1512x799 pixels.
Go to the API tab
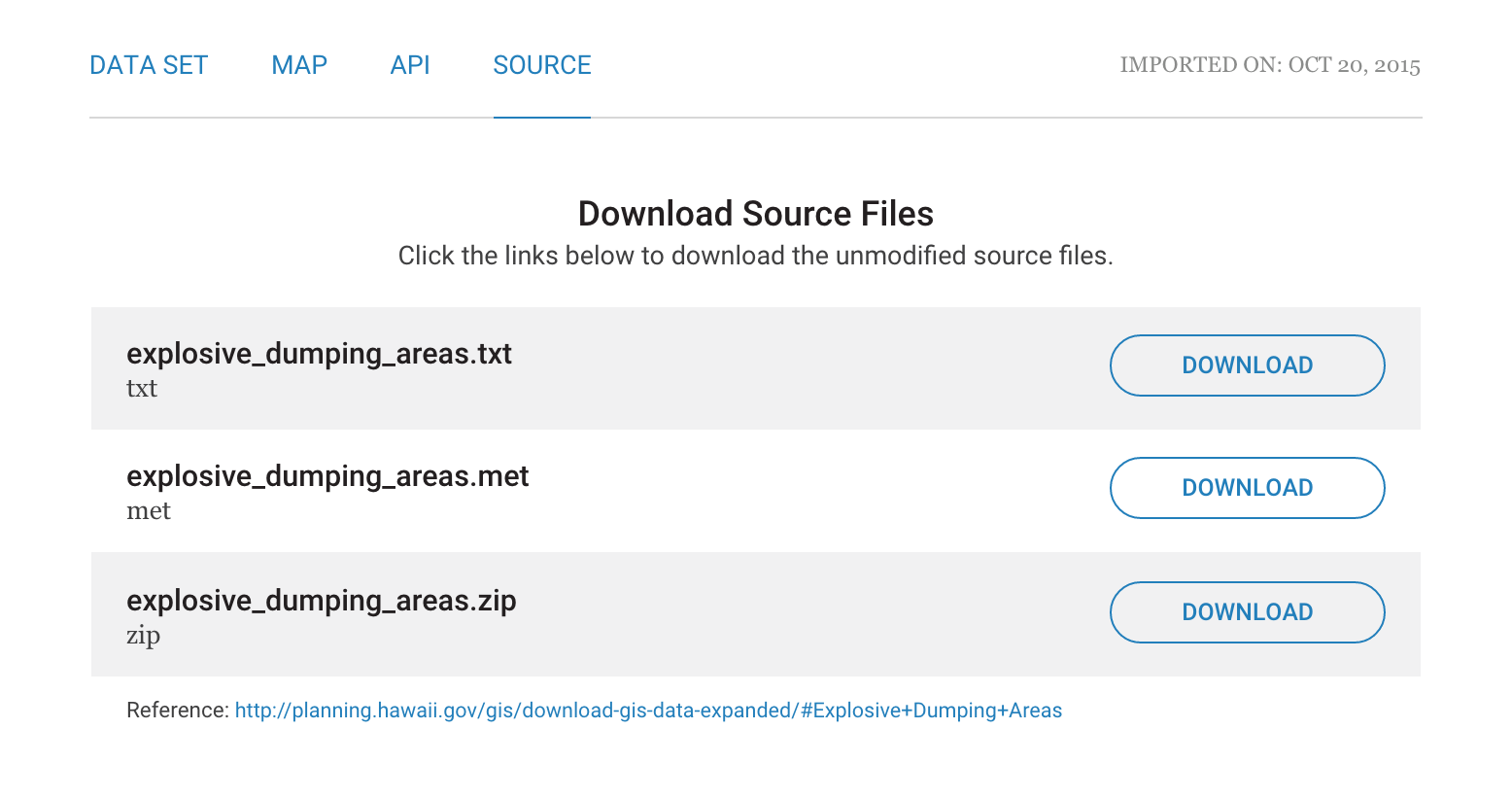pyautogui.click(x=410, y=65)
